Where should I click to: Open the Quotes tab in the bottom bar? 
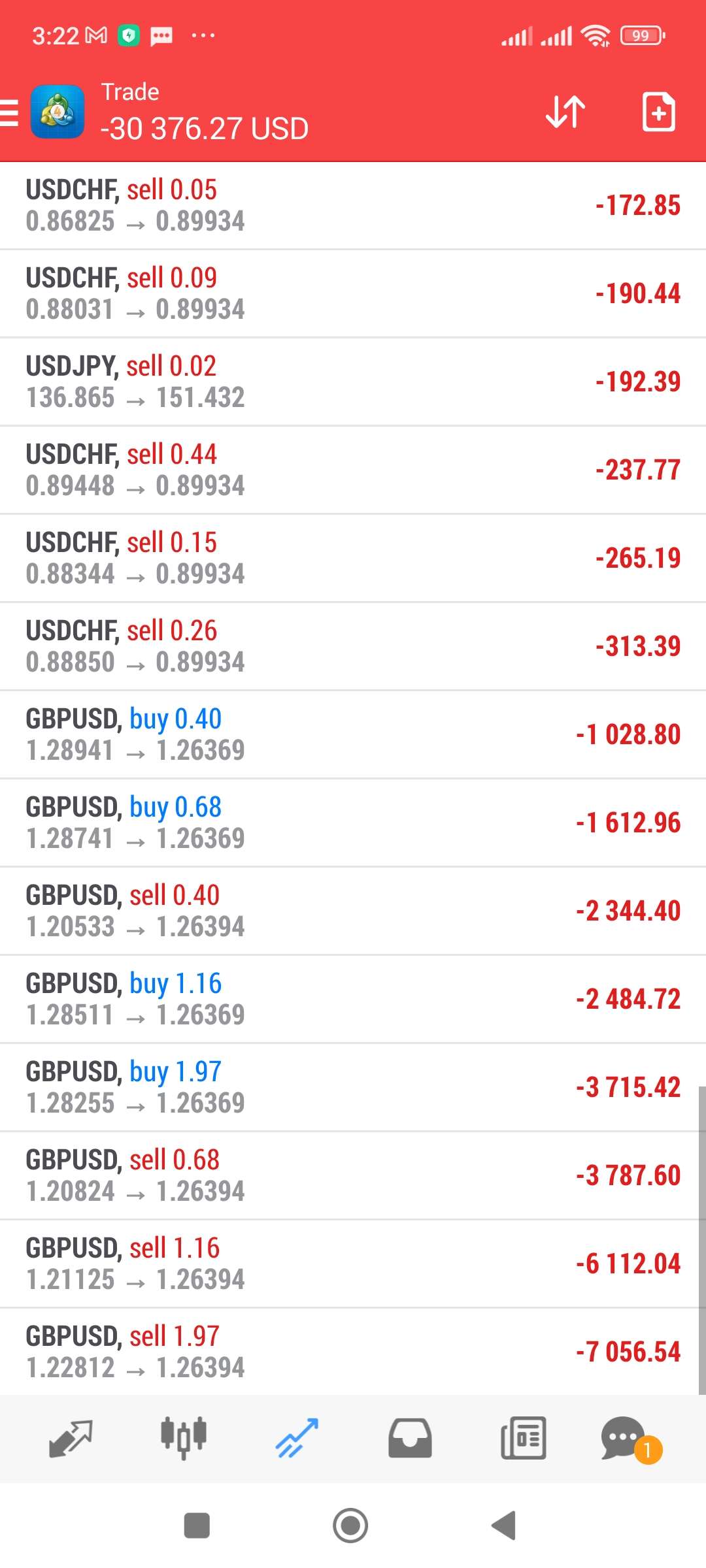71,1439
